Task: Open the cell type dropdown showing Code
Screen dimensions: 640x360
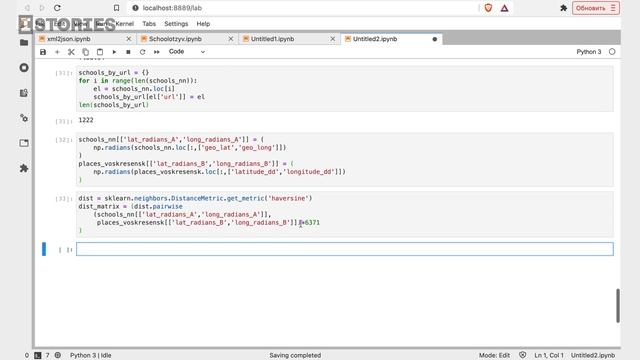Action: [187, 52]
